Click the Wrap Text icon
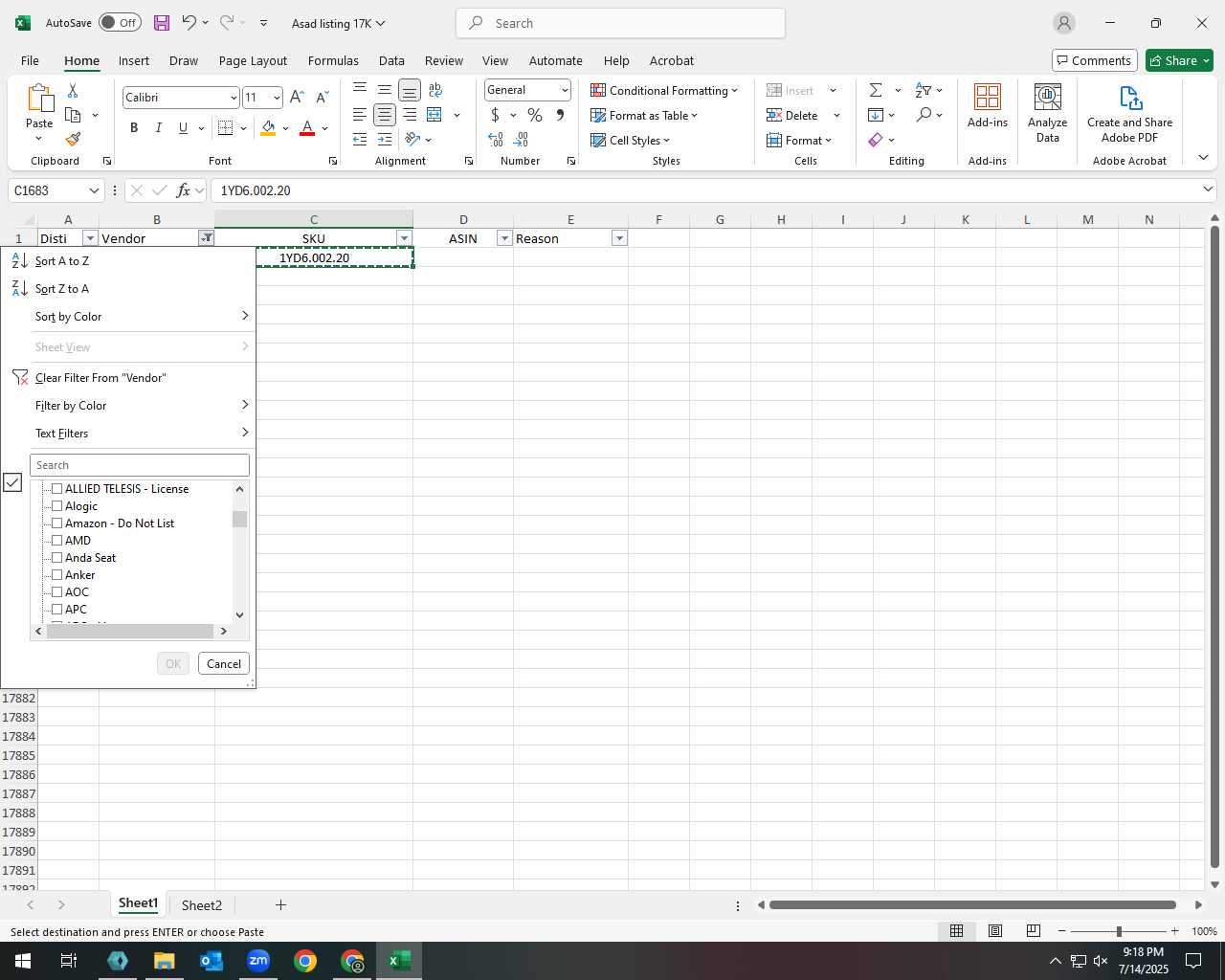The width and height of the screenshot is (1225, 980). (435, 90)
